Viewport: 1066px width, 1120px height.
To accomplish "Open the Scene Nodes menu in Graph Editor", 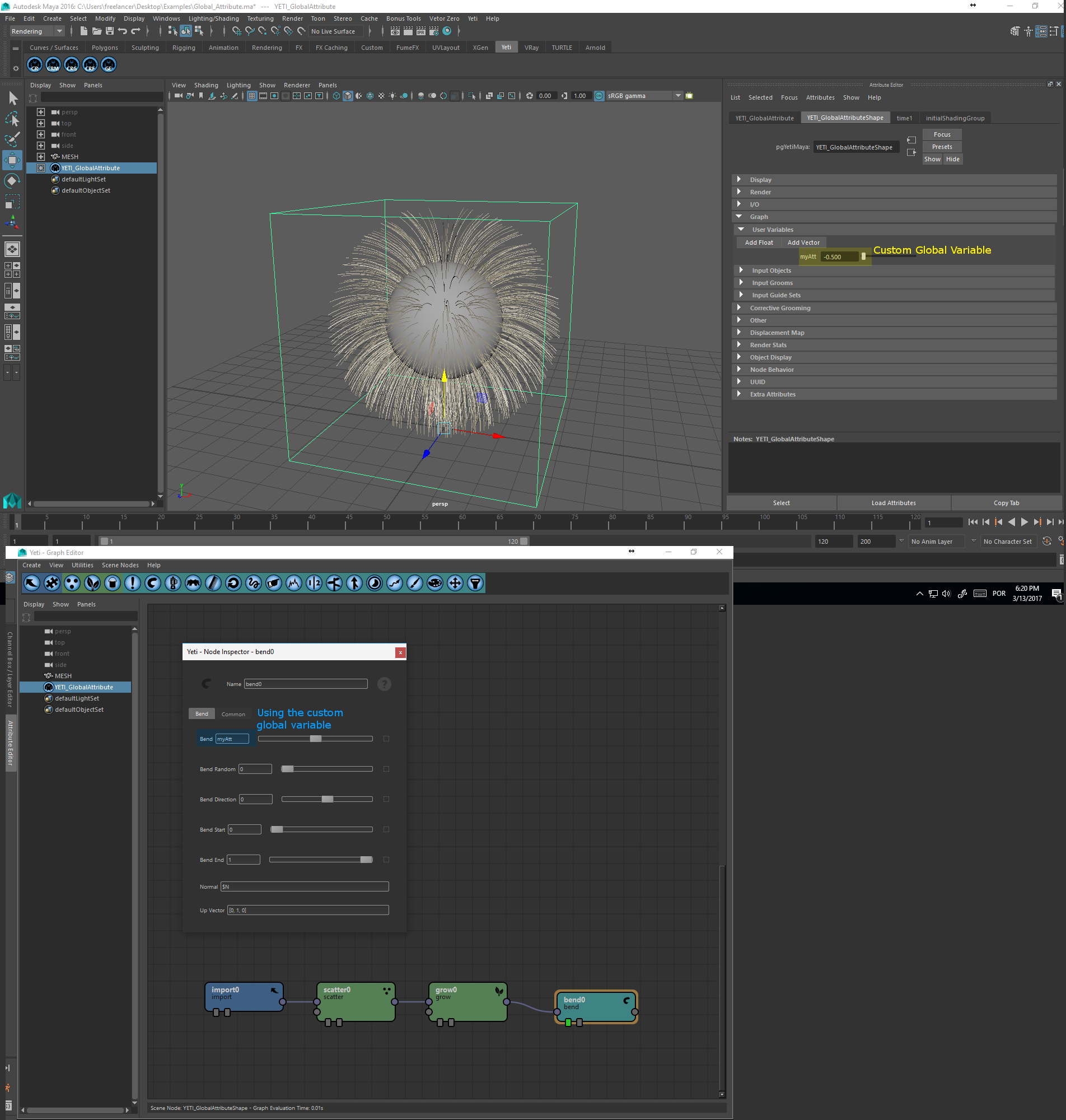I will (x=120, y=565).
